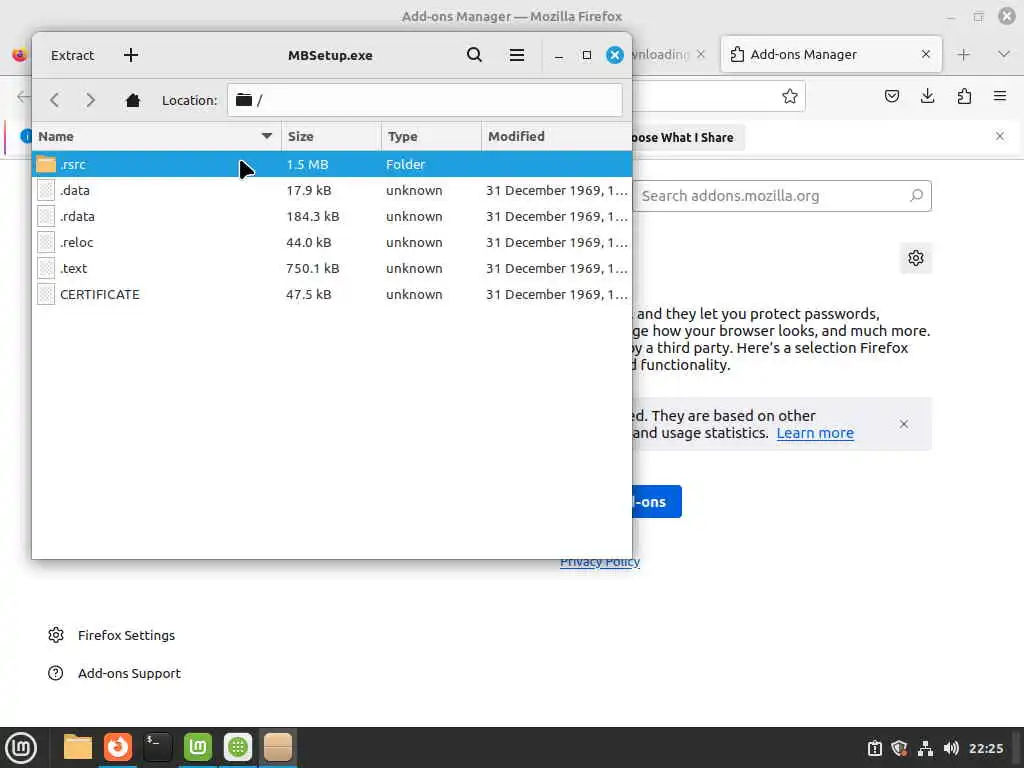Select the .data file row

(332, 190)
